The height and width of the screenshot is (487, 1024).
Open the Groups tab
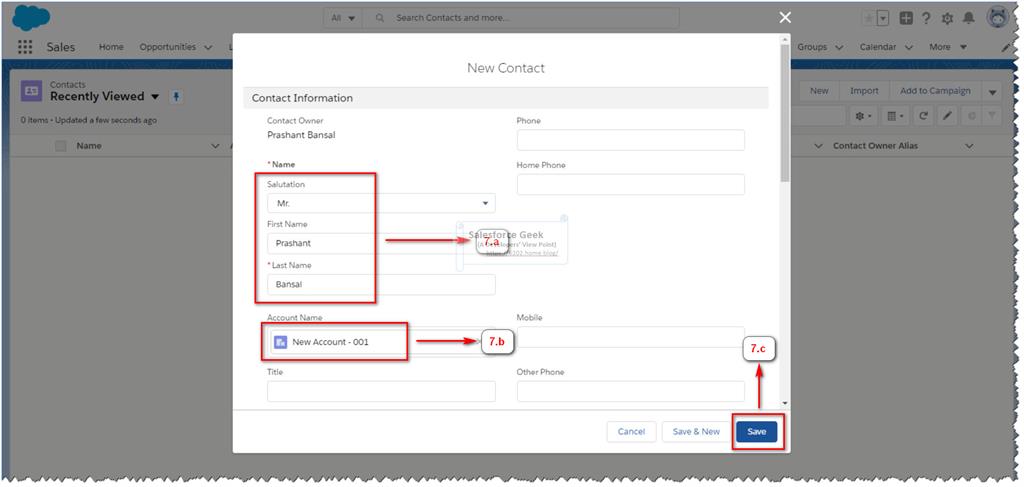tap(812, 47)
